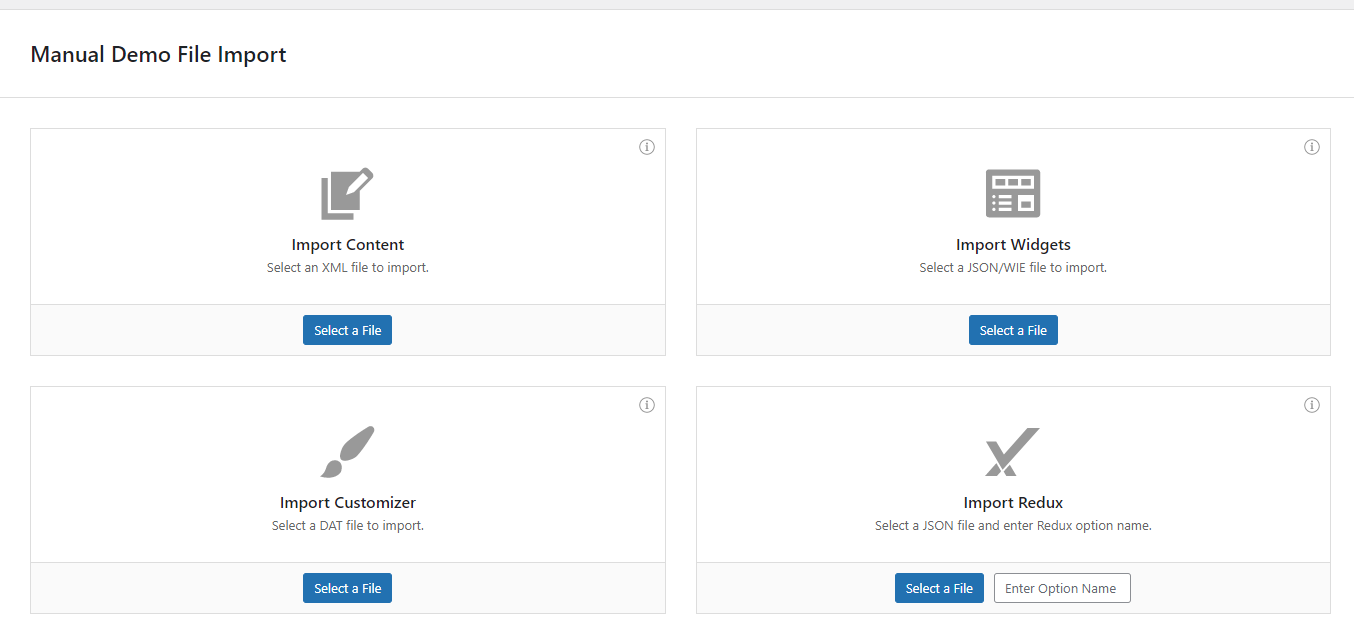The height and width of the screenshot is (630, 1354).
Task: Click the Import Content pencil-and-pages icon
Action: coord(347,193)
